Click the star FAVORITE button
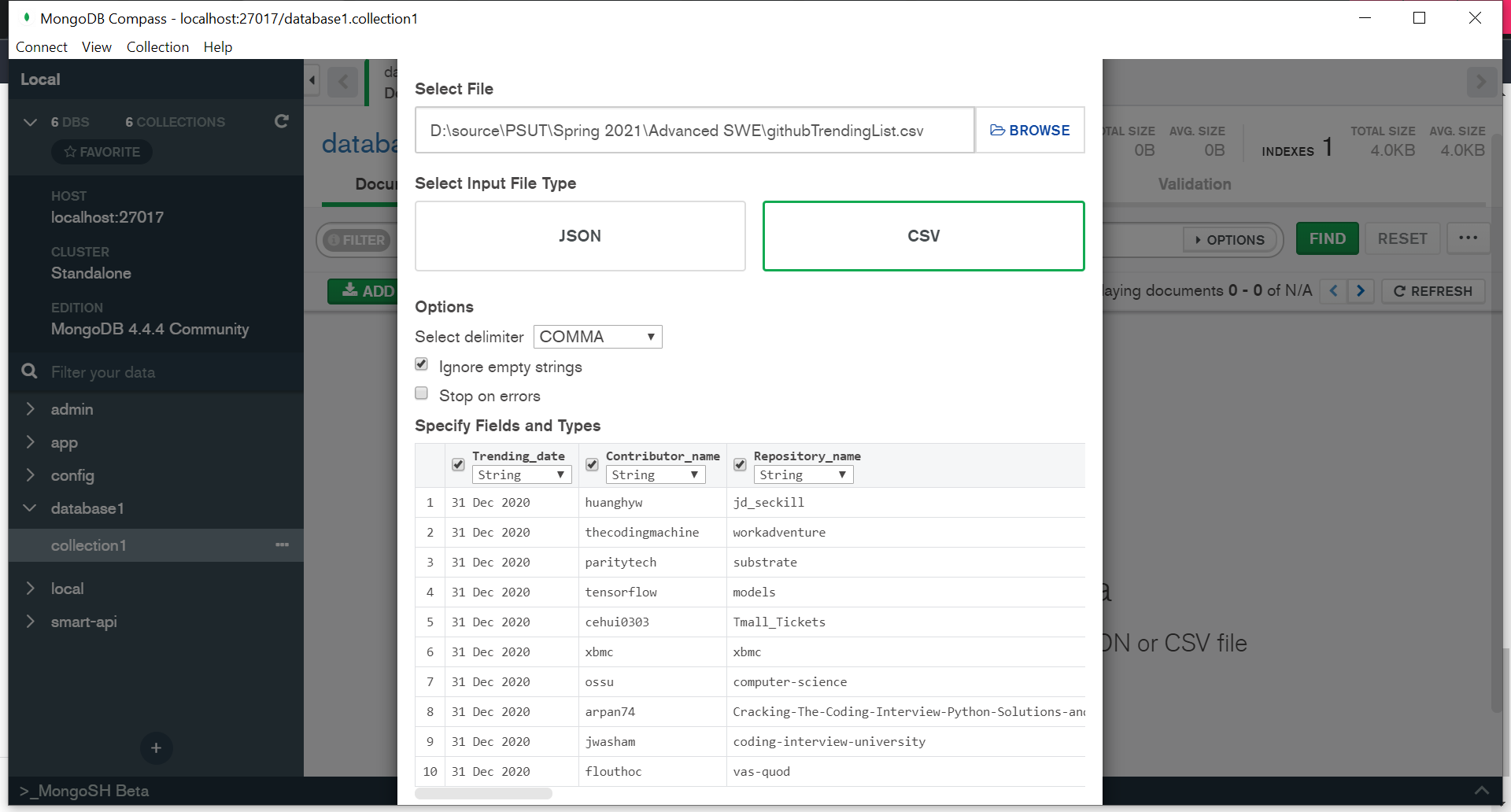This screenshot has height=812, width=1511. (102, 152)
